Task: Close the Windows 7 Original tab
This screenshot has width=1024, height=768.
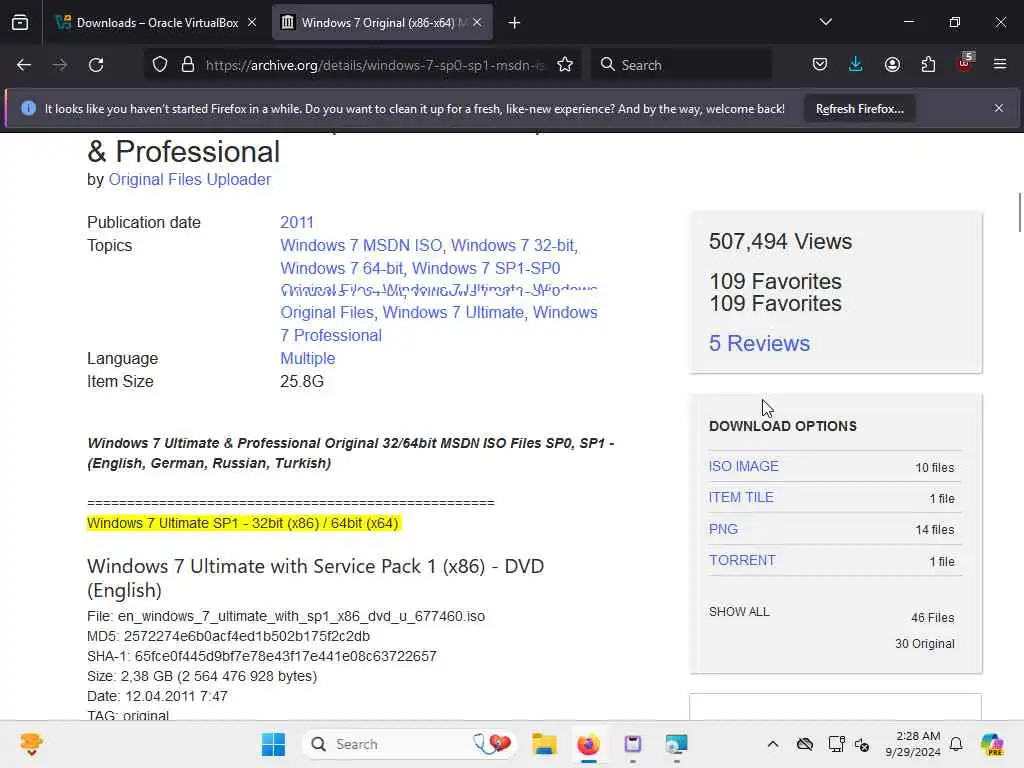Action: 477,22
